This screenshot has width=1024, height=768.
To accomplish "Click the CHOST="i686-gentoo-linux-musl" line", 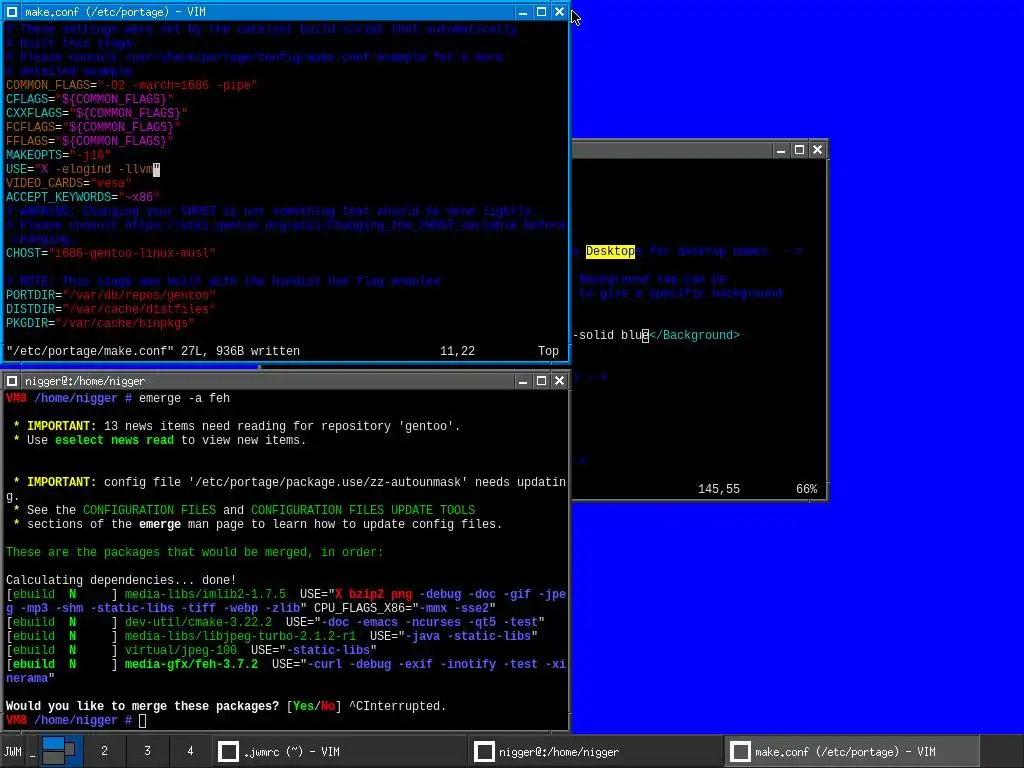I will [x=110, y=253].
